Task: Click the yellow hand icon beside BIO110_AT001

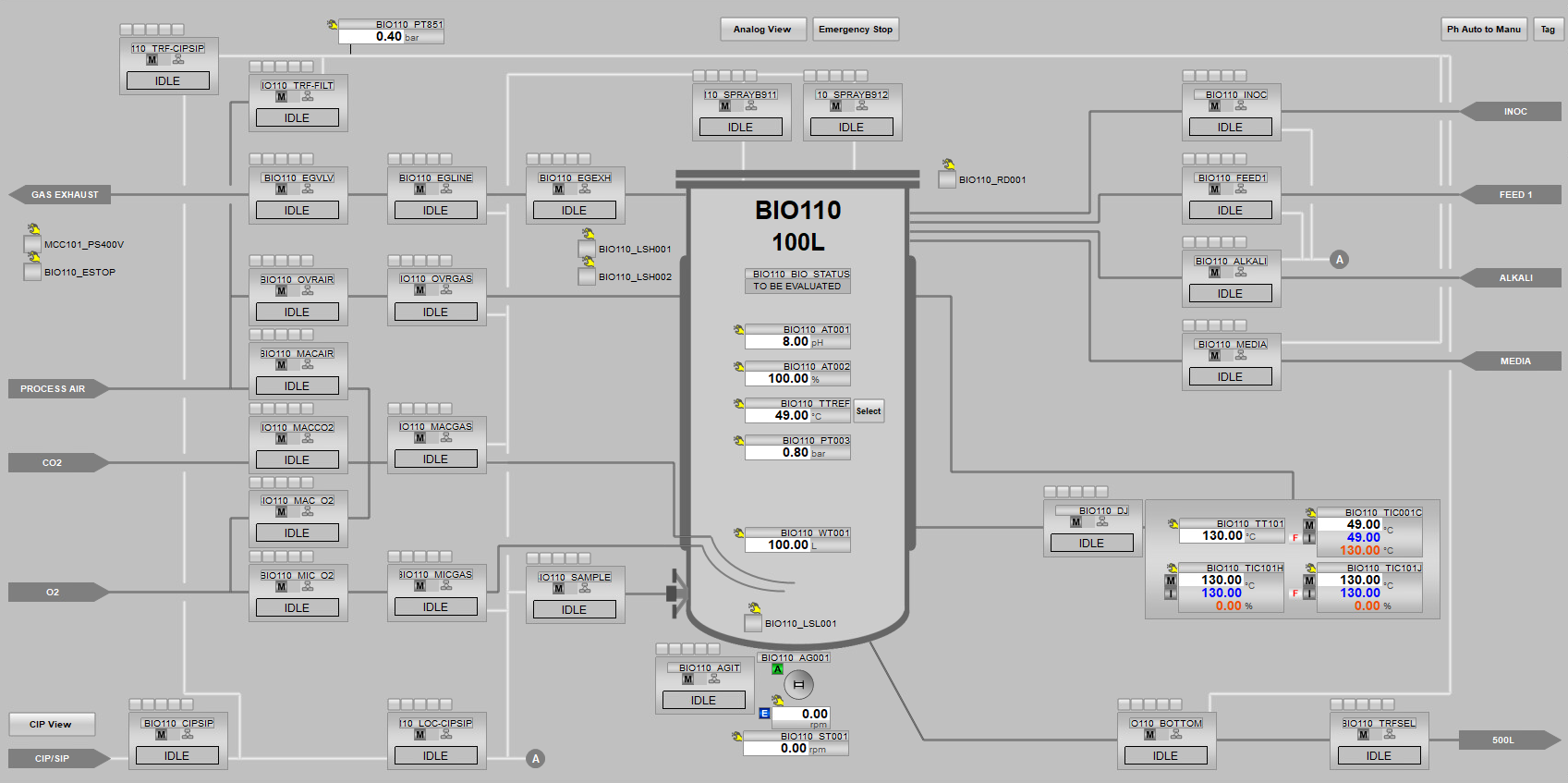Action: pyautogui.click(x=738, y=330)
